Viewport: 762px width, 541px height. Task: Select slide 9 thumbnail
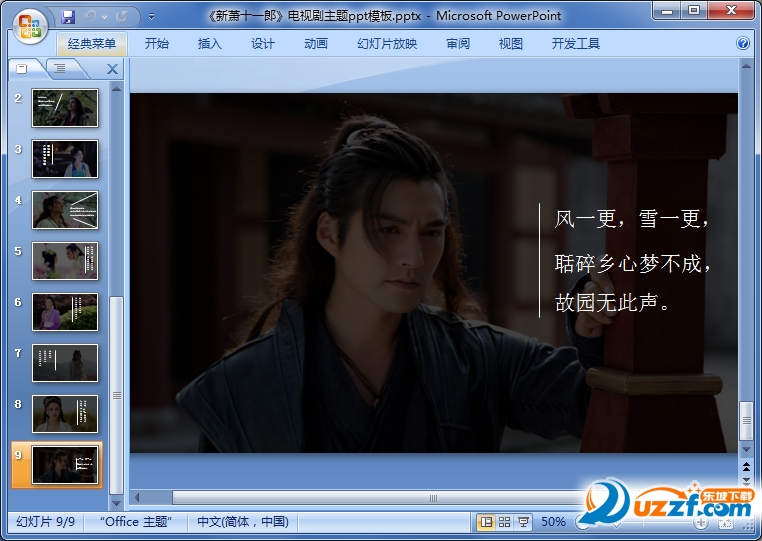pos(65,465)
